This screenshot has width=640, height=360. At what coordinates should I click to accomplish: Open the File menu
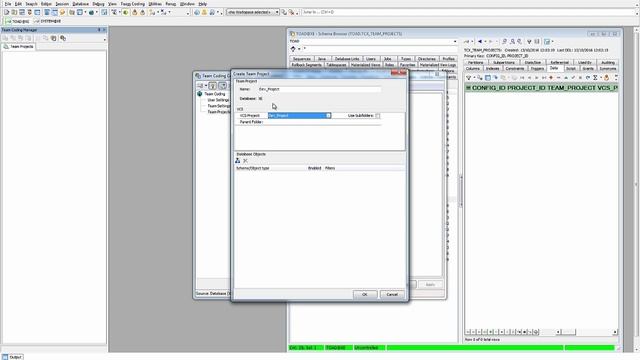[8, 4]
